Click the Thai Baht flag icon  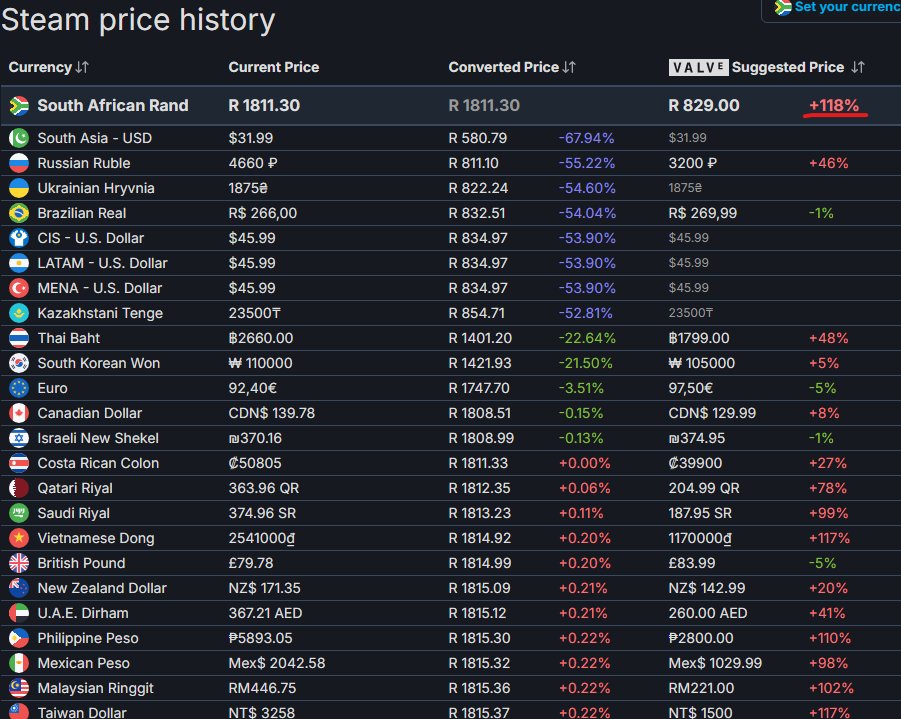[19, 339]
